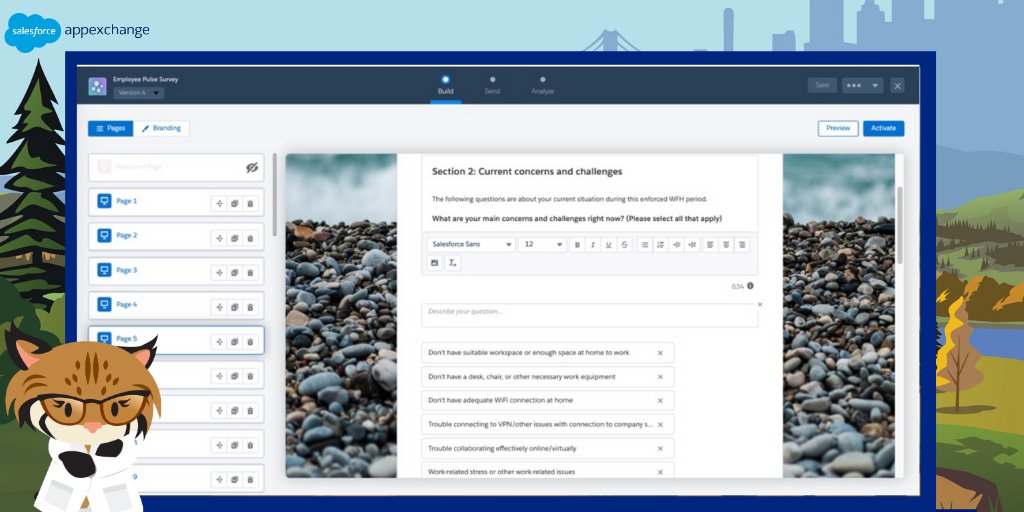Switch to the Build step

click(445, 86)
